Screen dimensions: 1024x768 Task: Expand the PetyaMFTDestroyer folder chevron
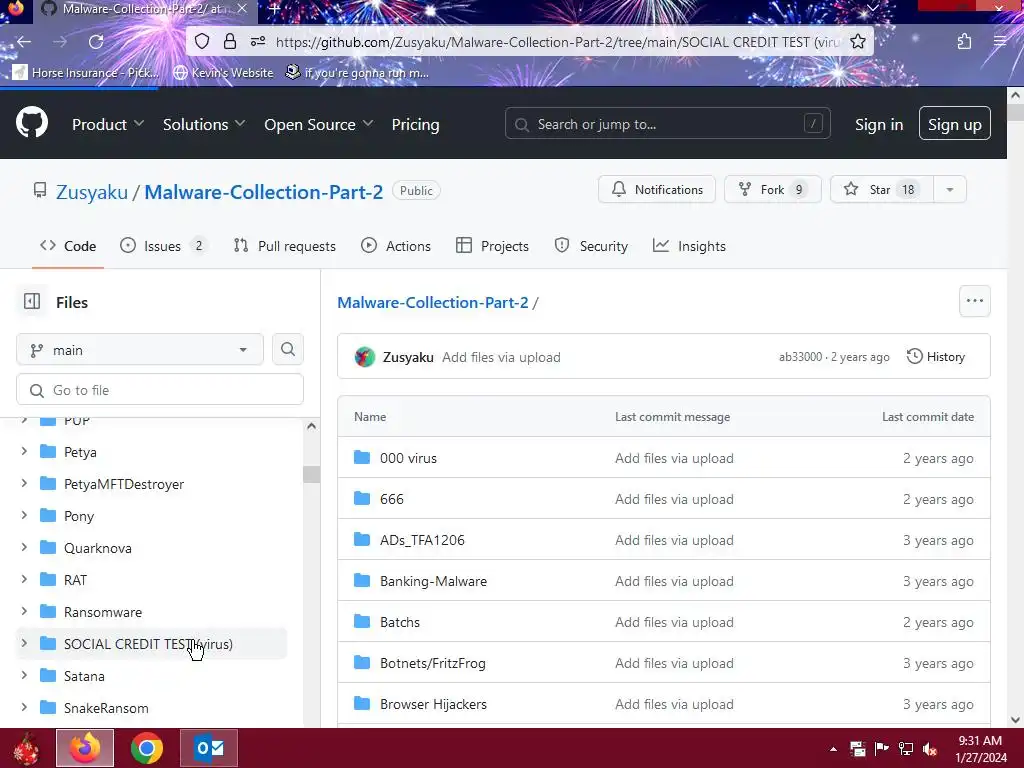[x=24, y=483]
